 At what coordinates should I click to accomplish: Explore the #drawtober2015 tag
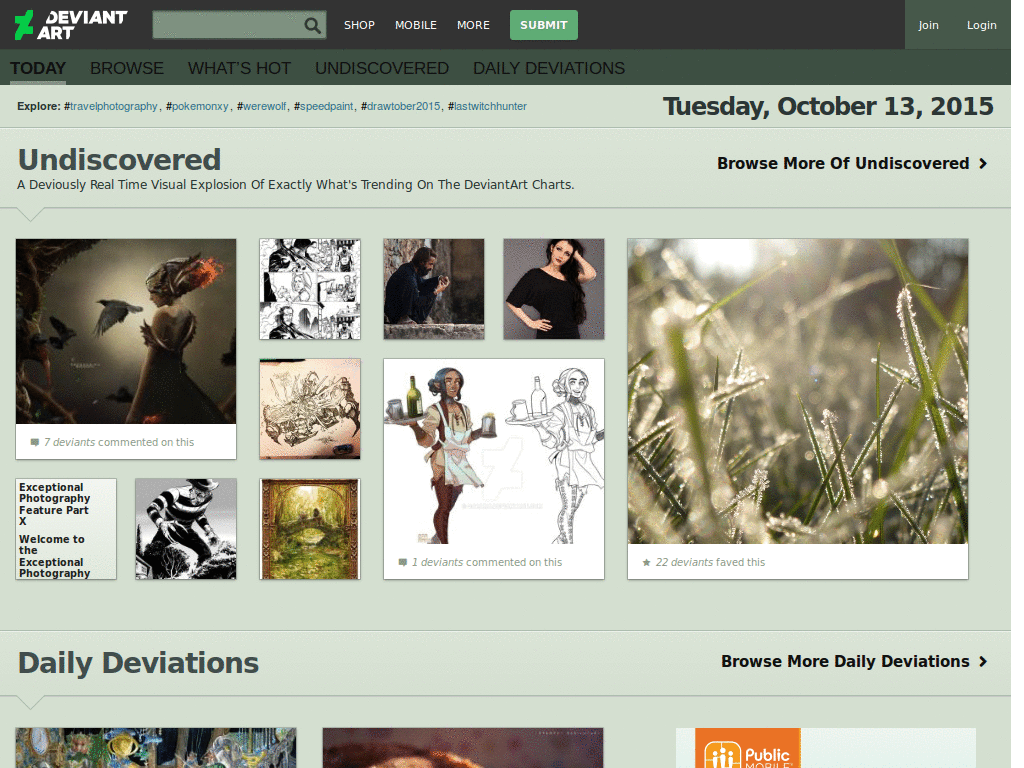[401, 106]
